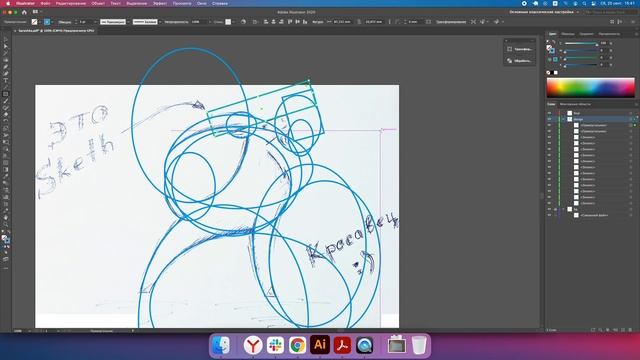This screenshot has width=640, height=360.
Task: Click the Трансфор... panel button
Action: point(519,49)
